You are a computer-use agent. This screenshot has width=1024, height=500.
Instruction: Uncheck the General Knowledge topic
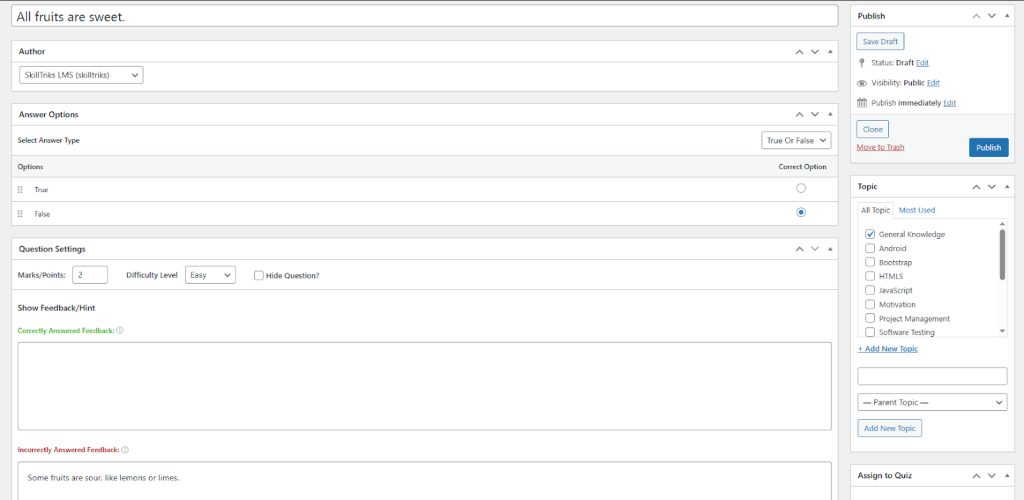point(870,234)
